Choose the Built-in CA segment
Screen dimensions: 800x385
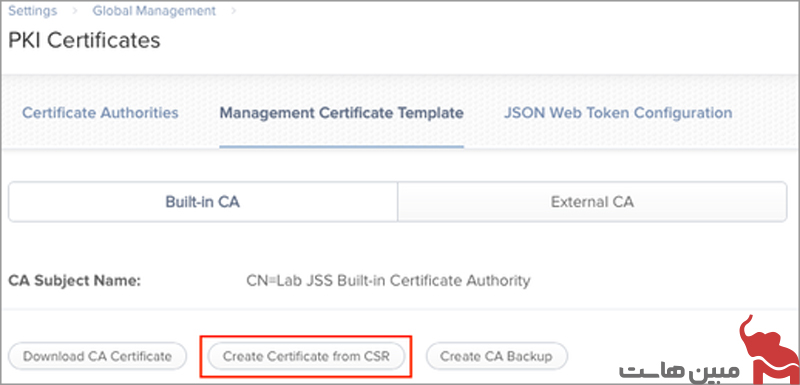coord(203,202)
